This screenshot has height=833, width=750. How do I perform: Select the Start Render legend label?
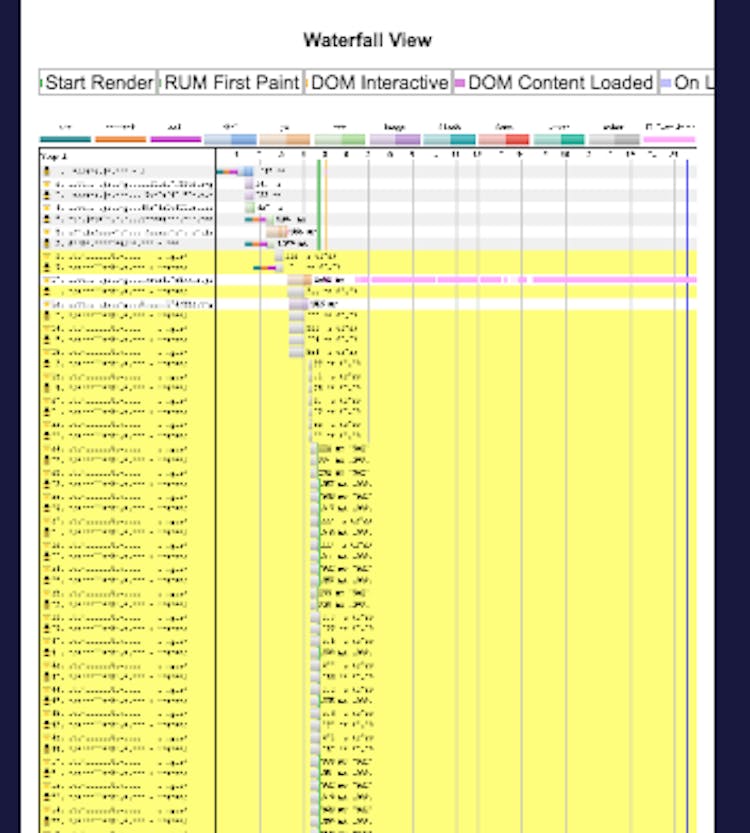coord(100,83)
